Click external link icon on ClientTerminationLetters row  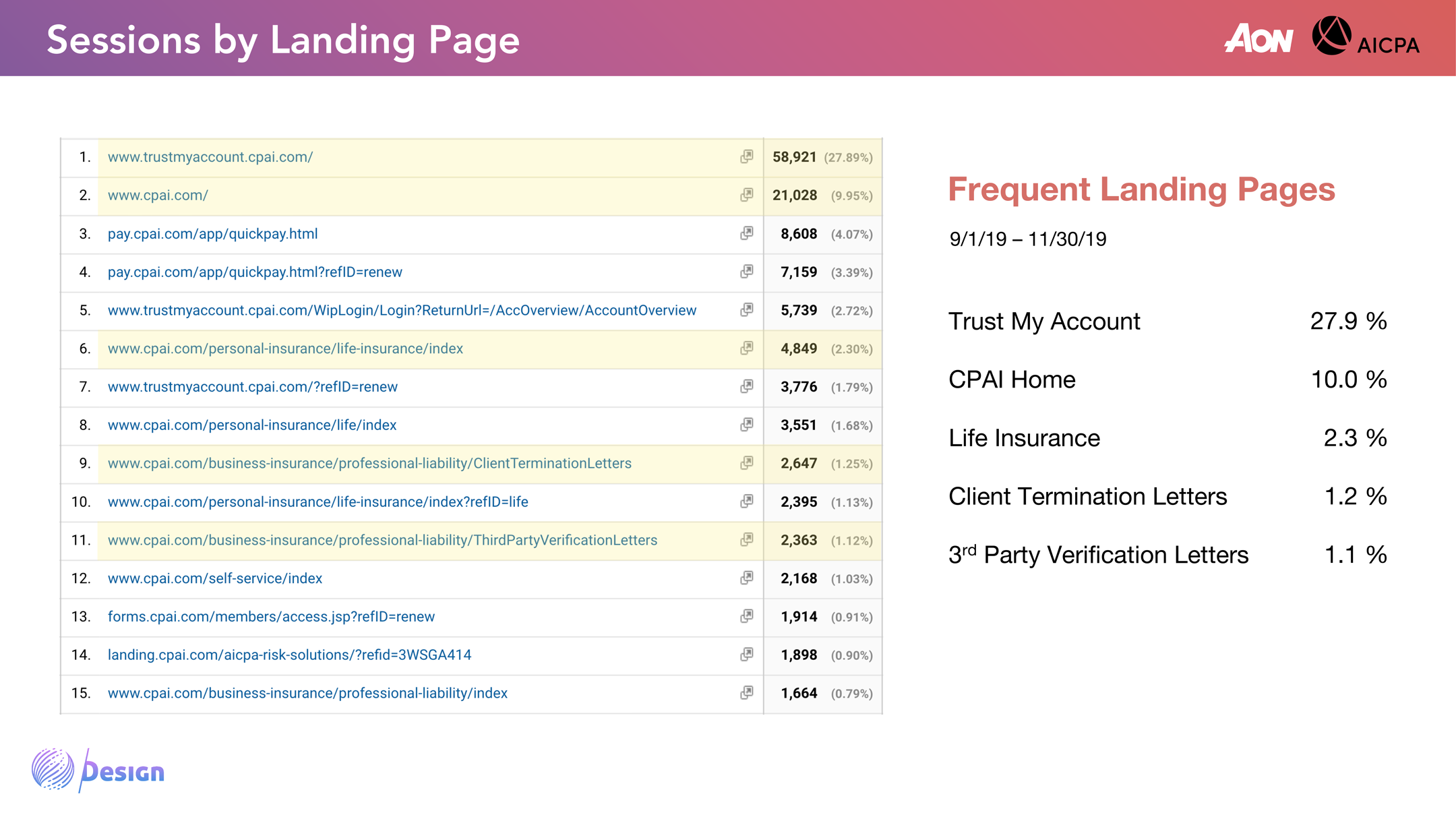tap(746, 463)
